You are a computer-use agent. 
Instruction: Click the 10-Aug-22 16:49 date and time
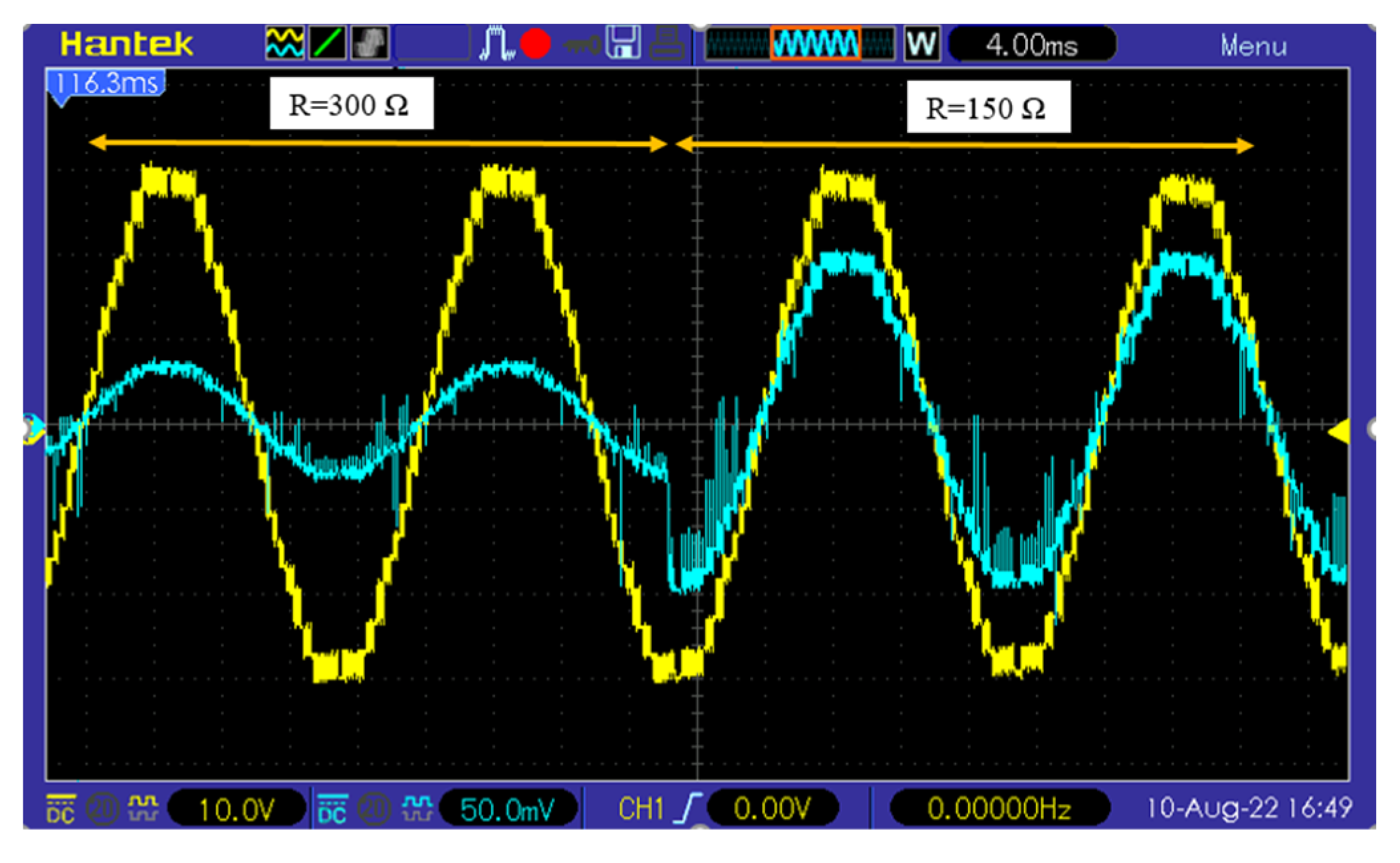click(1250, 808)
